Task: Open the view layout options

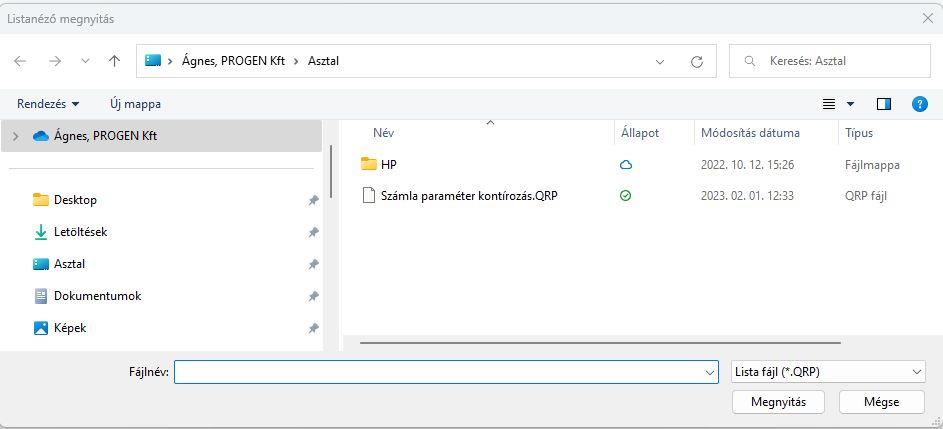Action: point(838,104)
